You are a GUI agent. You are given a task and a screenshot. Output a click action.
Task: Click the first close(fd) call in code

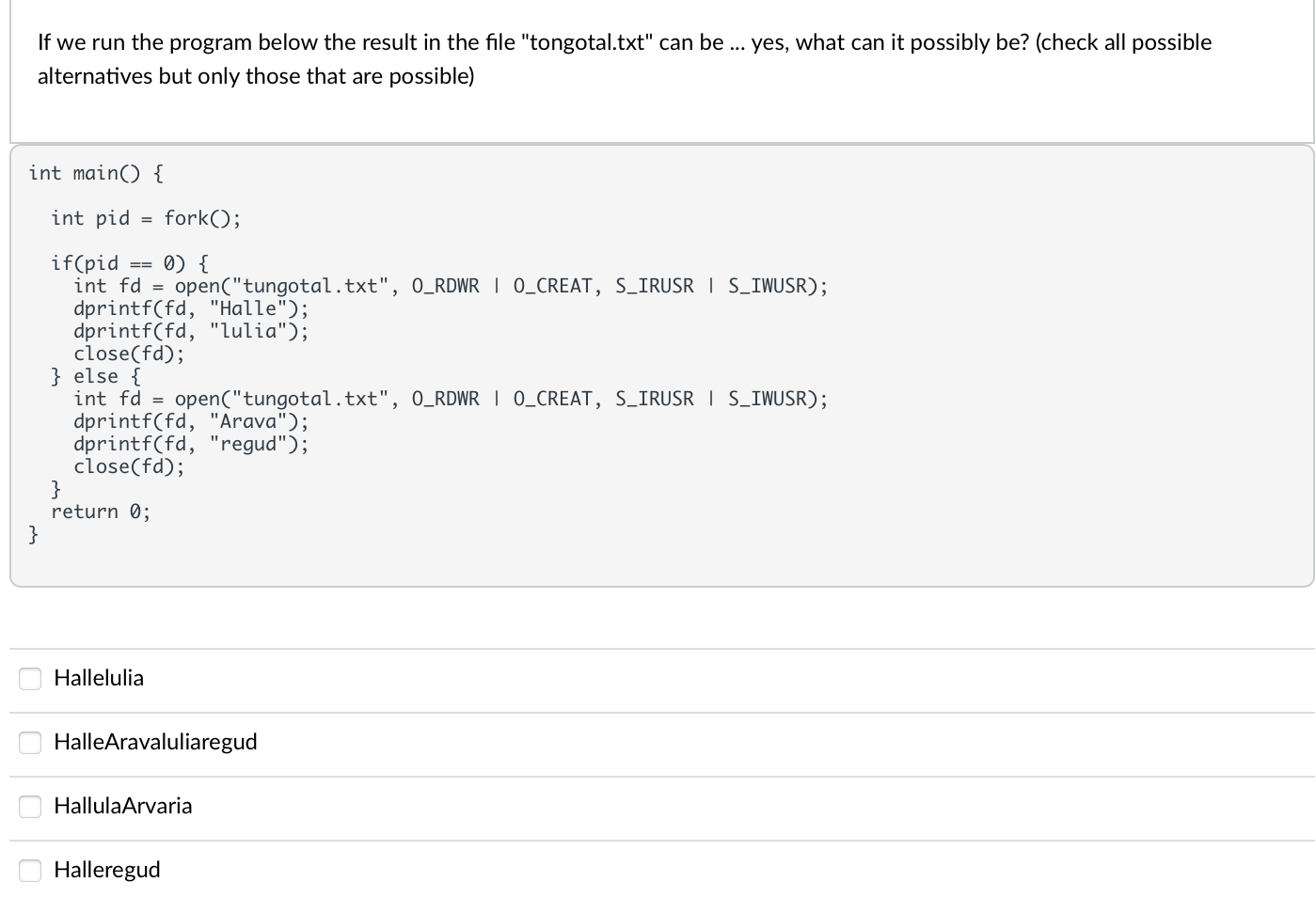pyautogui.click(x=128, y=354)
